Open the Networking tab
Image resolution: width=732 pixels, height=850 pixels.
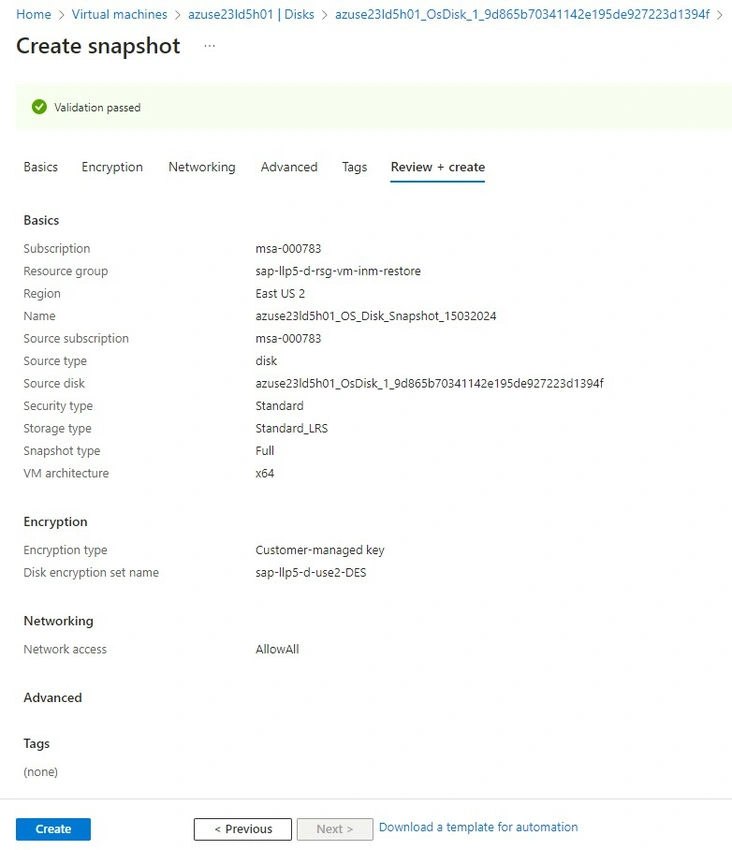pyautogui.click(x=202, y=167)
